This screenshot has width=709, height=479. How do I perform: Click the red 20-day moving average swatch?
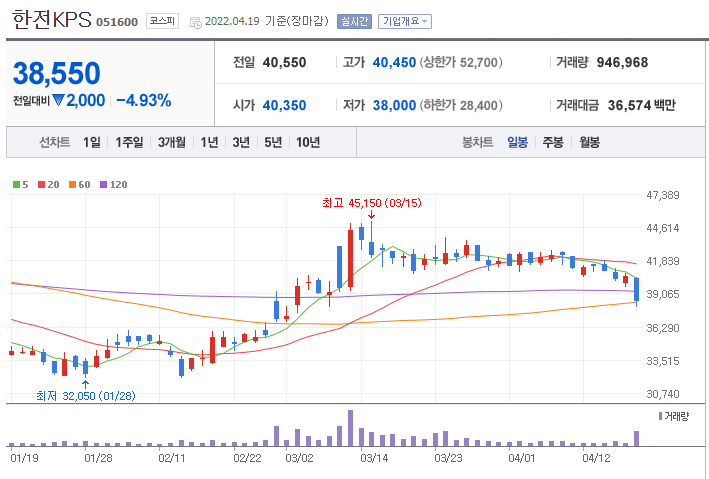[x=42, y=185]
